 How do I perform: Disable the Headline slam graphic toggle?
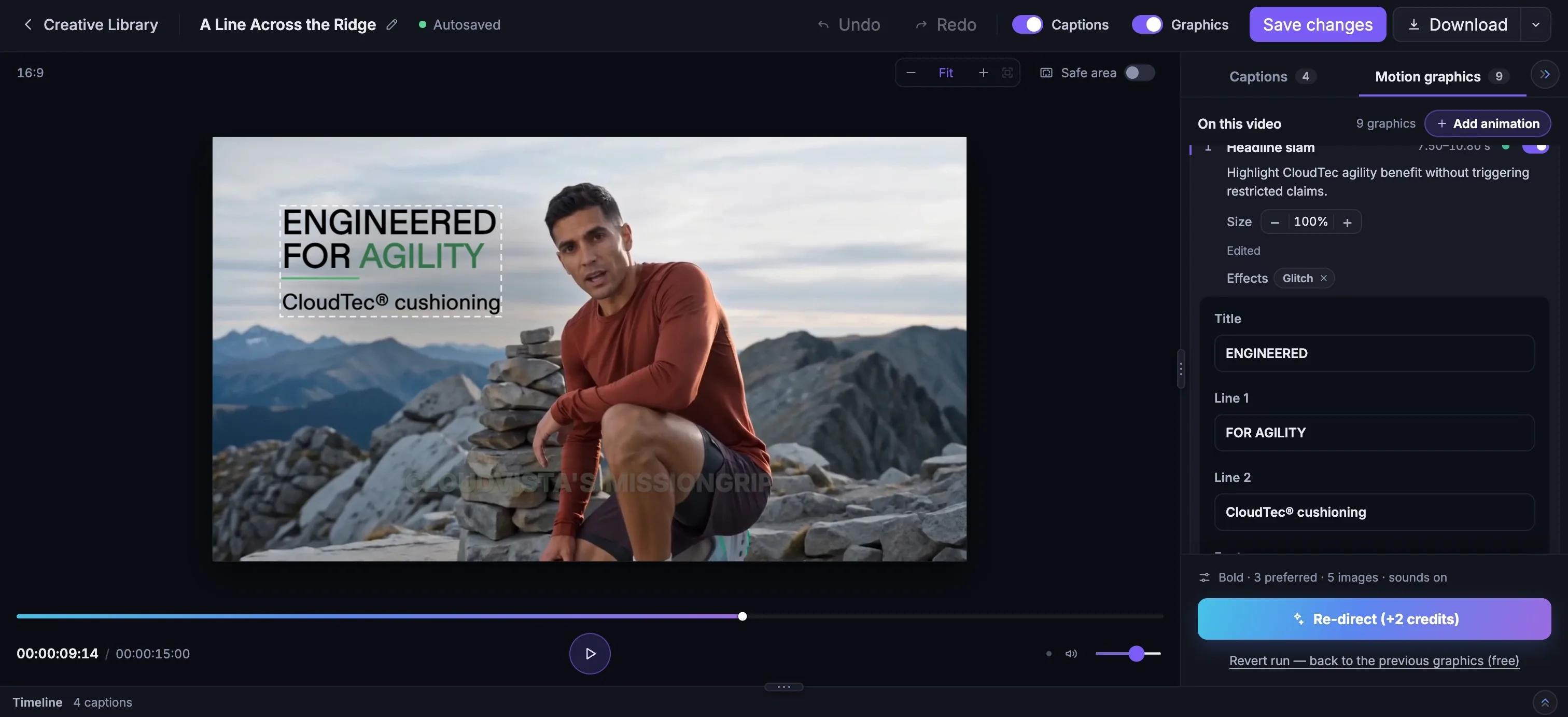[x=1535, y=147]
